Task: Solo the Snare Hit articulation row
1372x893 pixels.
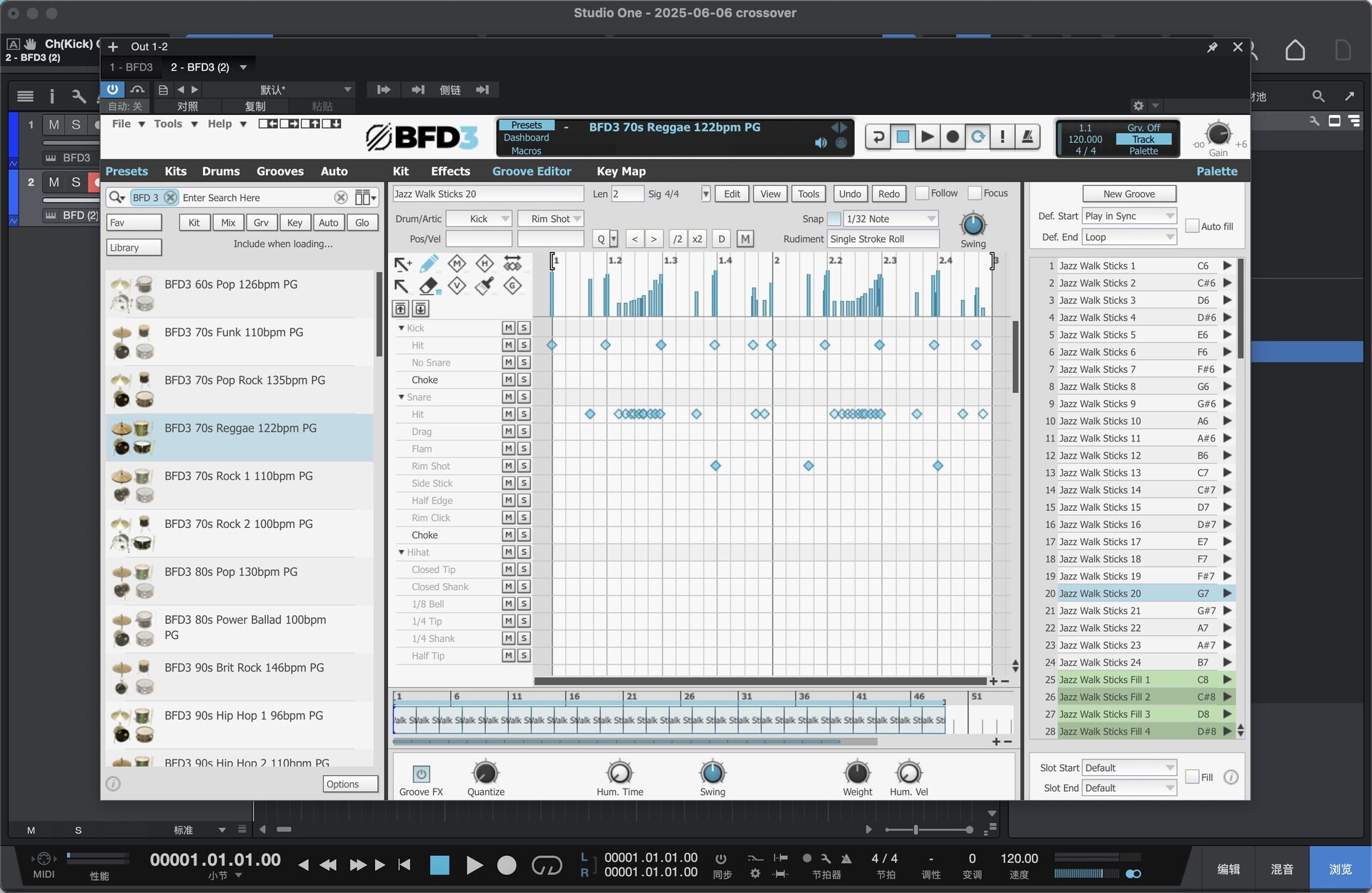Action: click(x=524, y=414)
